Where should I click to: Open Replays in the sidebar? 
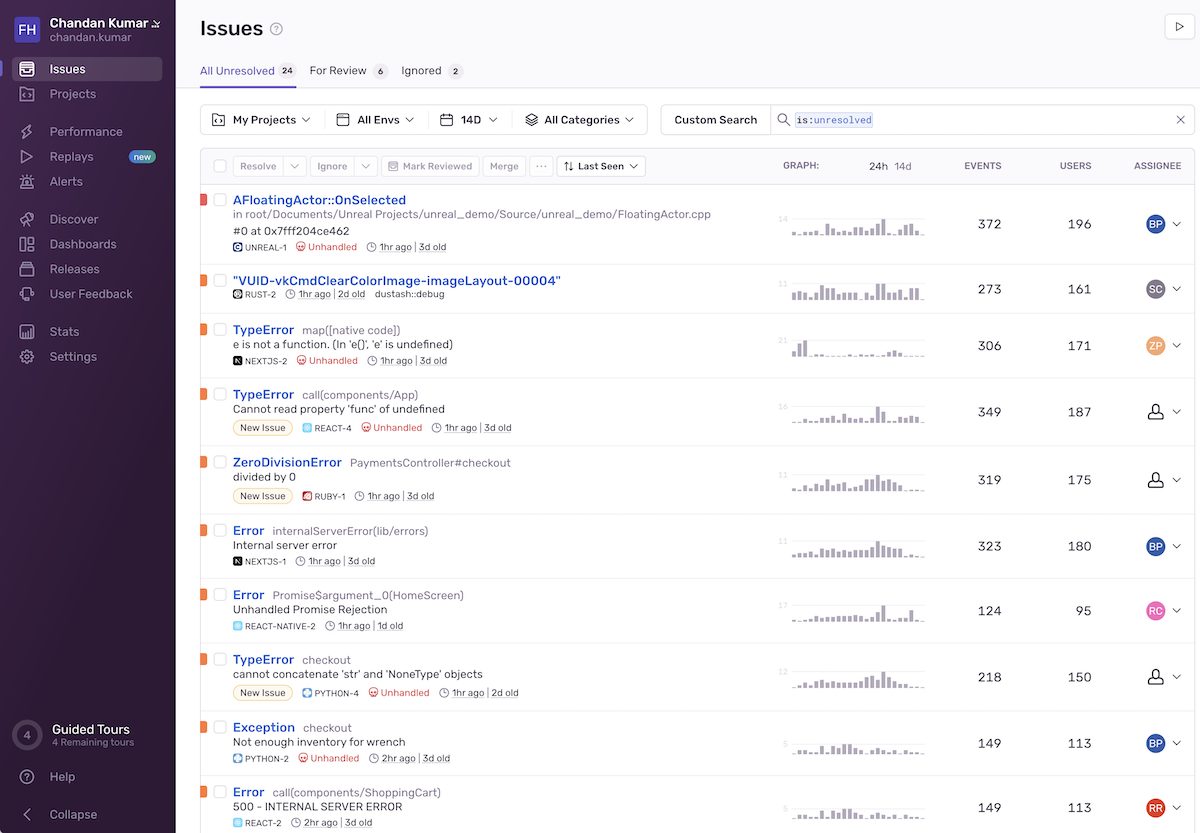(x=71, y=157)
